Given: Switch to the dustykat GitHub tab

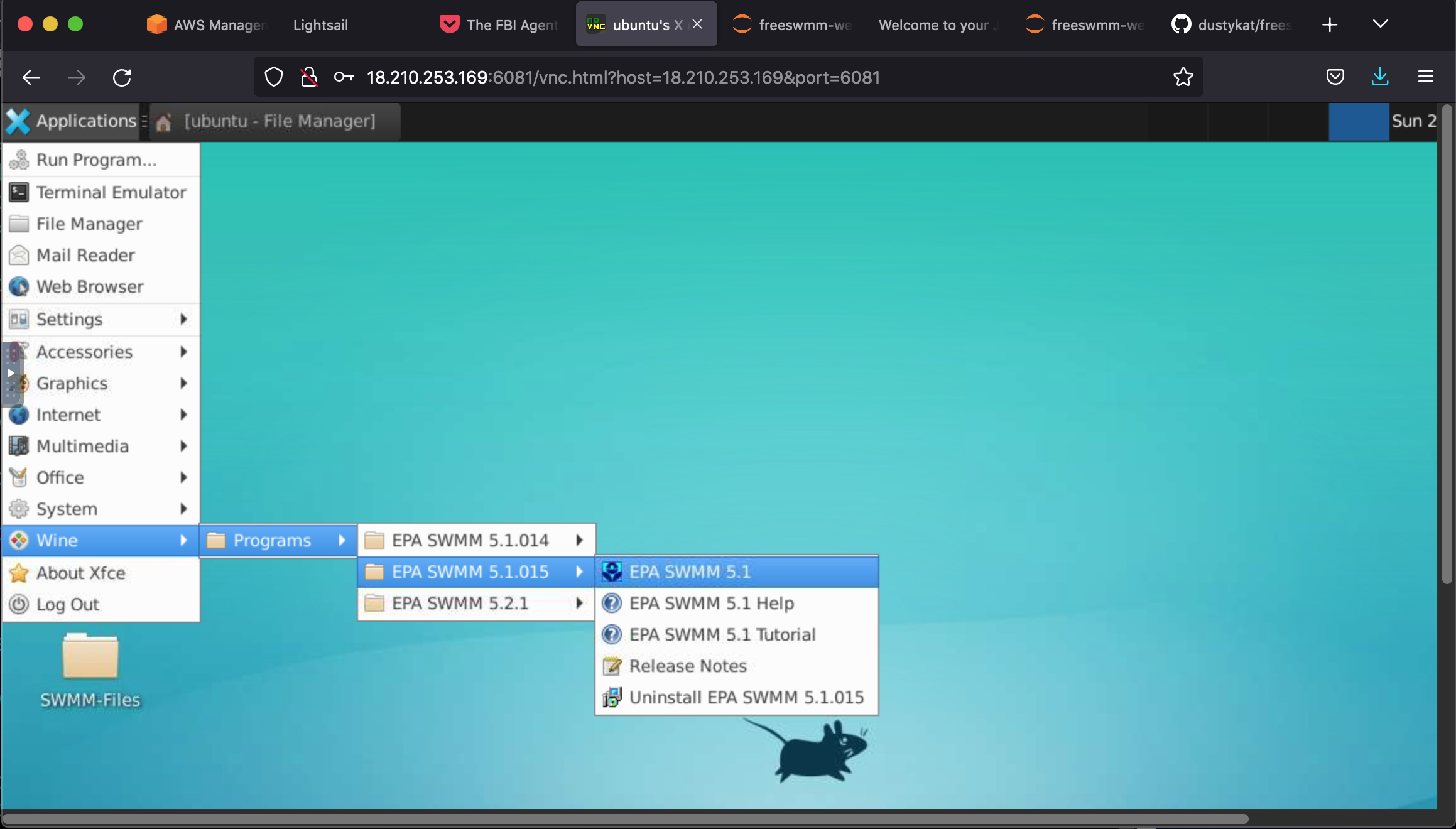Looking at the screenshot, I should point(1231,24).
